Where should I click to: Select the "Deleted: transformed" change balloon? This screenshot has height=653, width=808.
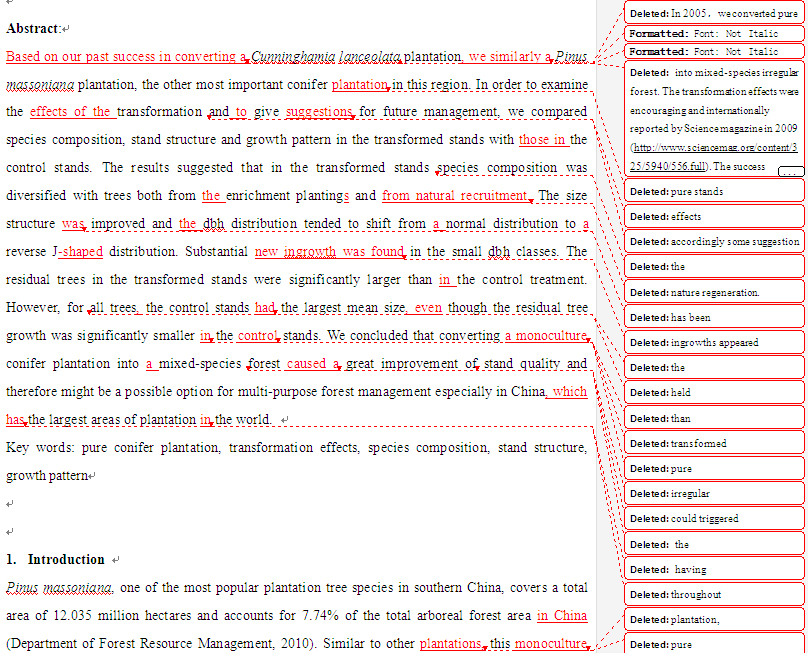coord(700,443)
